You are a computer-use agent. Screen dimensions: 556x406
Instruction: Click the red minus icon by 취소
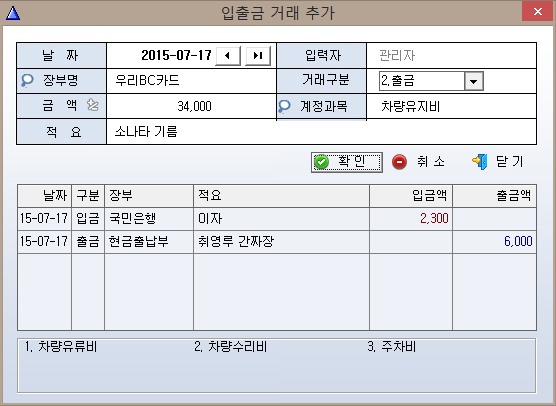point(399,162)
